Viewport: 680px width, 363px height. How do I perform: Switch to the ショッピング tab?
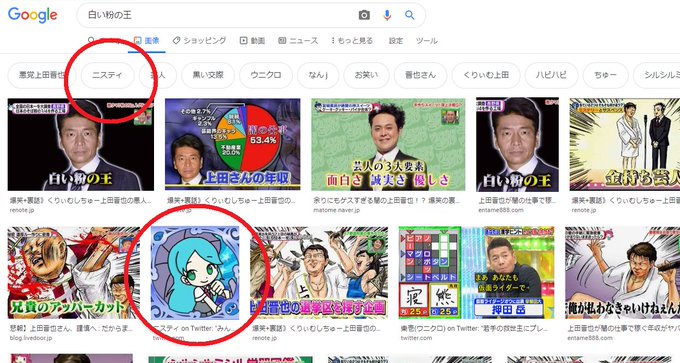coord(199,41)
